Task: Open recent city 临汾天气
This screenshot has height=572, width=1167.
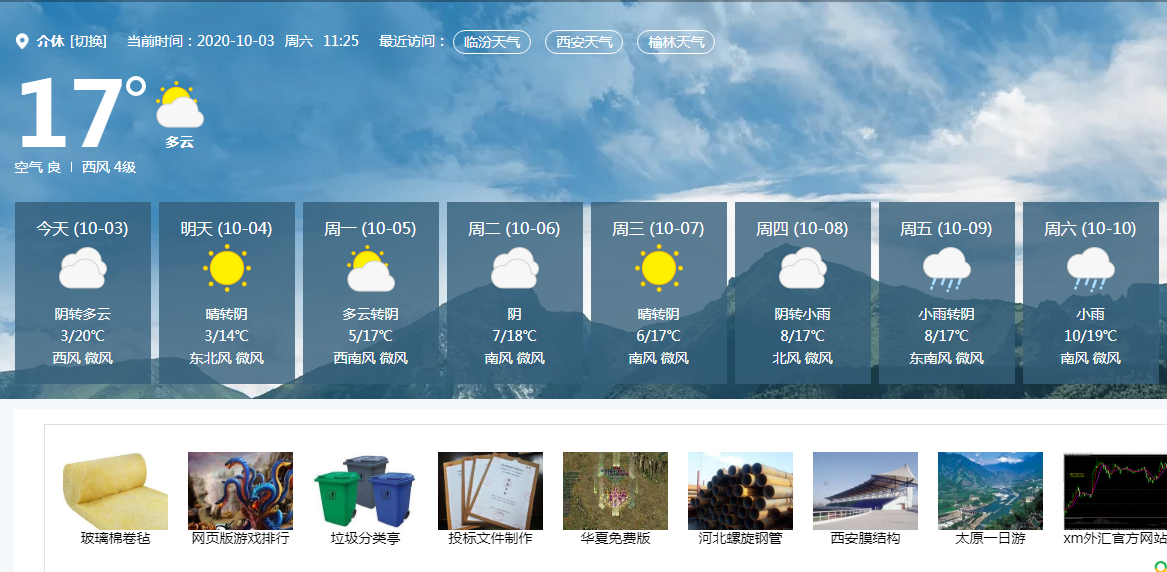Action: (492, 42)
